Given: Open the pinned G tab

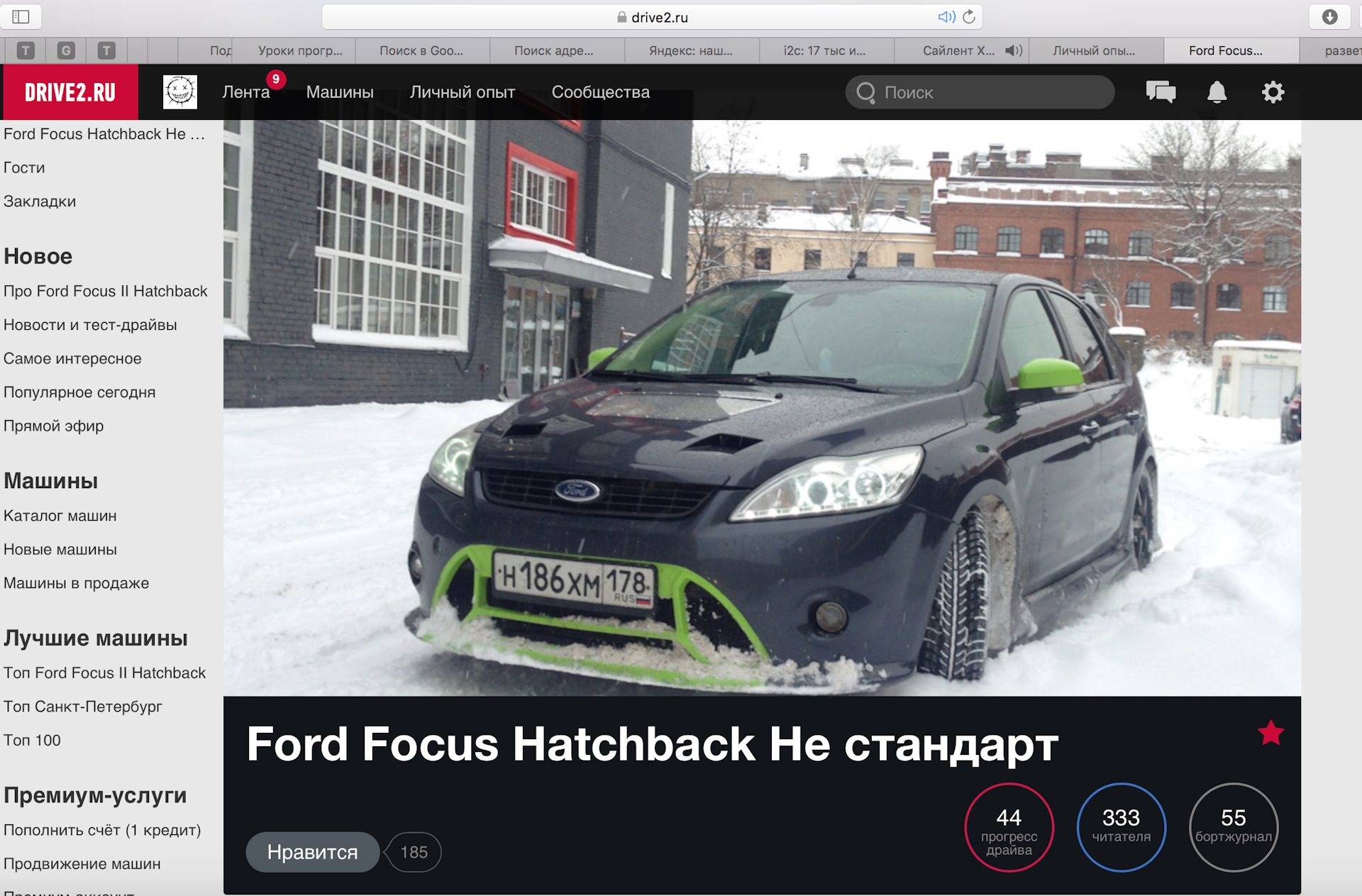Looking at the screenshot, I should click(66, 50).
